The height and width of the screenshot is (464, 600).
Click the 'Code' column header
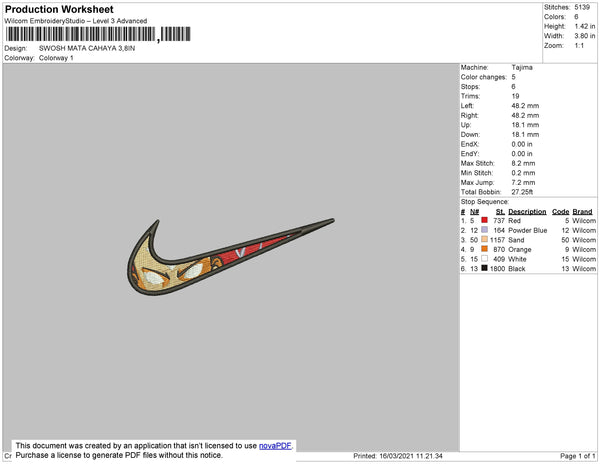point(561,212)
